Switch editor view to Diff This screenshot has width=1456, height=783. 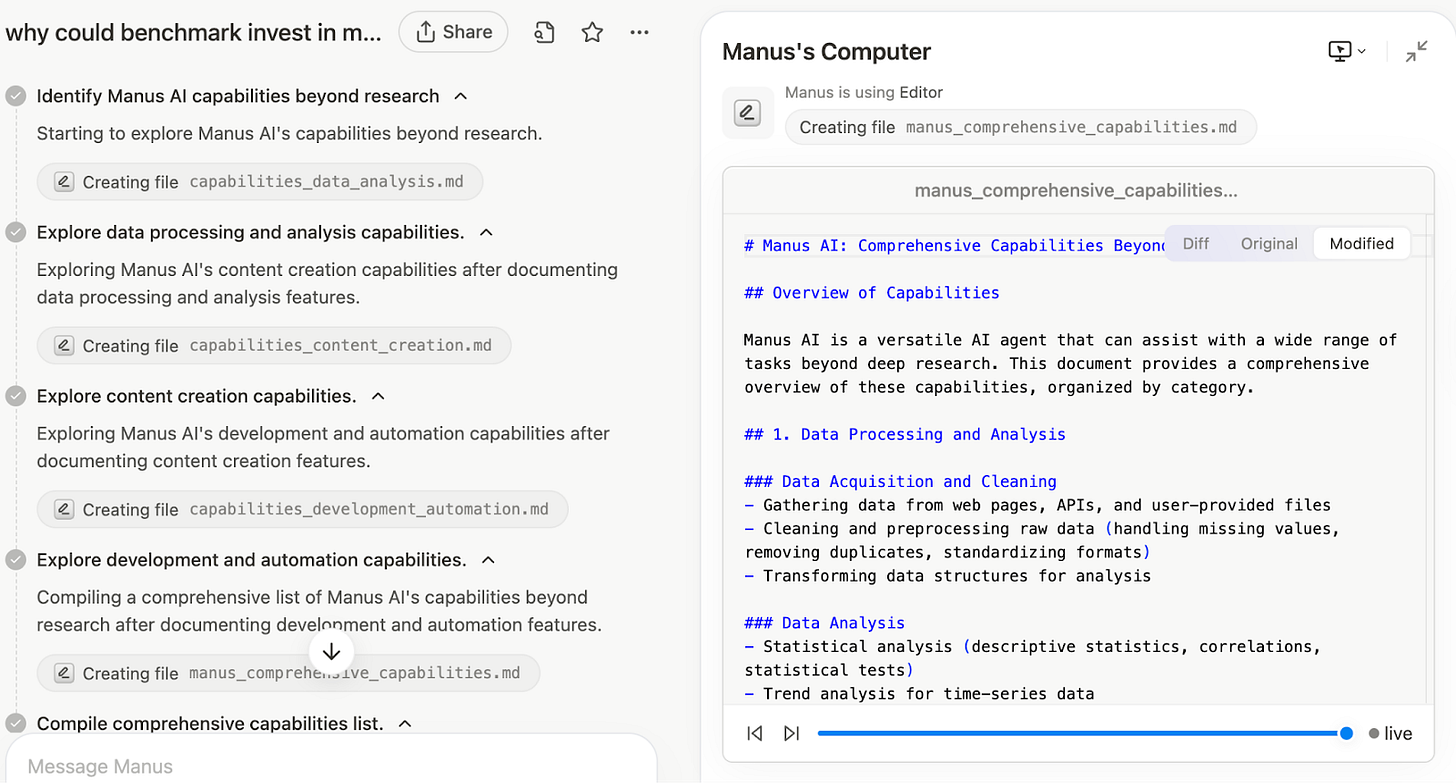point(1196,243)
